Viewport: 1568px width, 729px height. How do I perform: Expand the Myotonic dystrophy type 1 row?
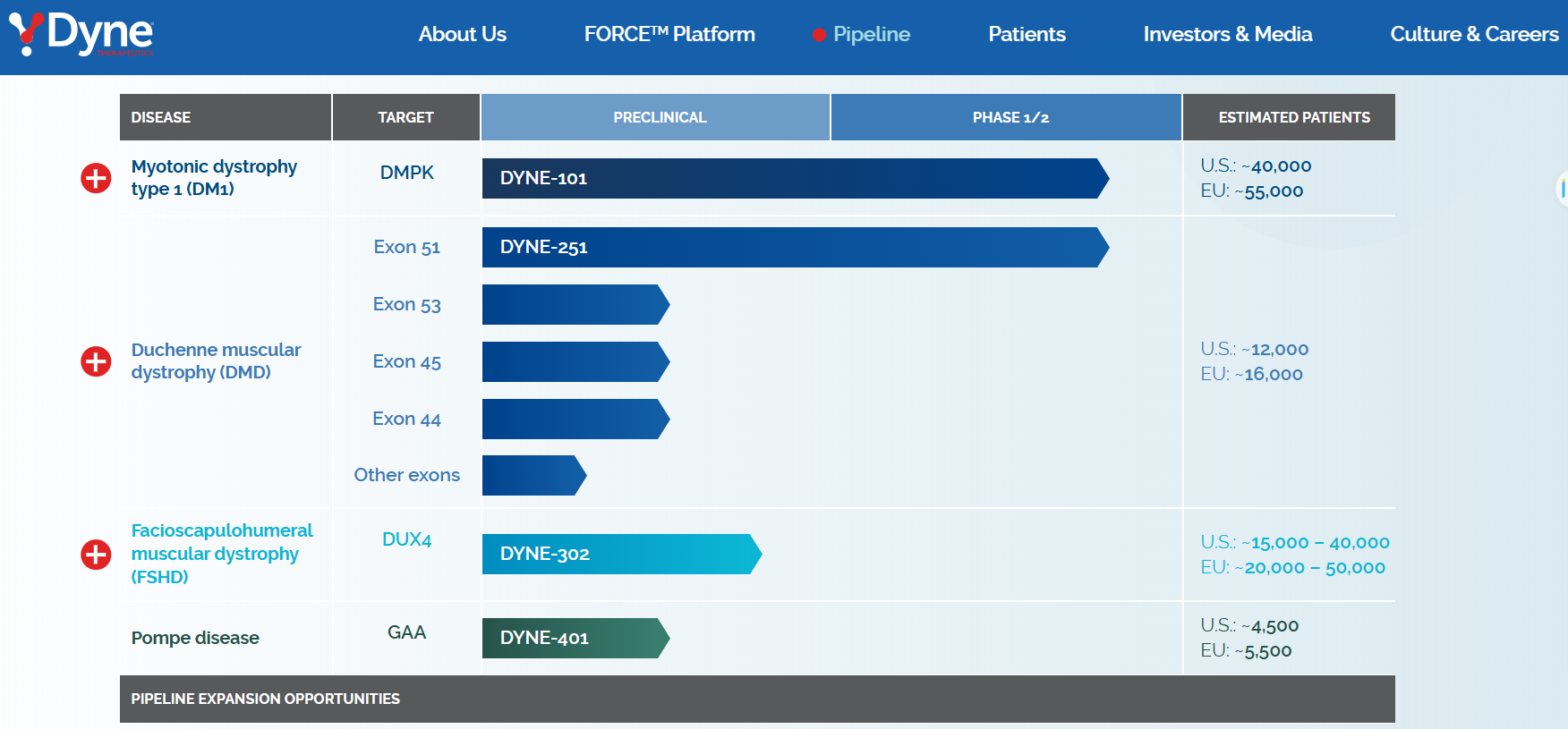pyautogui.click(x=96, y=178)
